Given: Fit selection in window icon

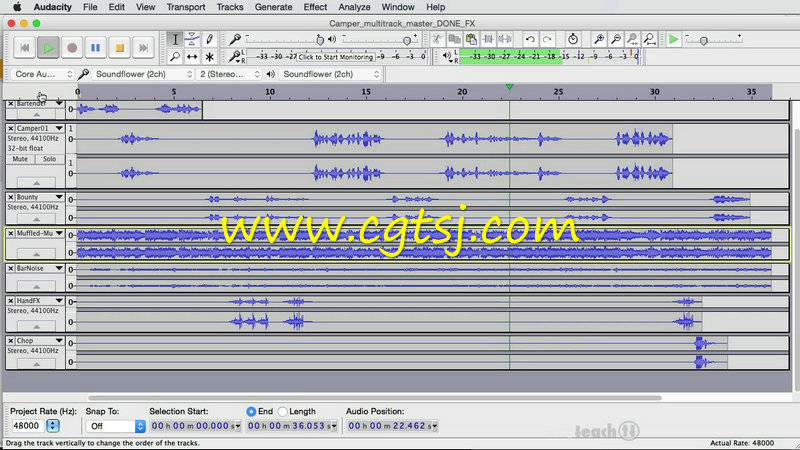Looking at the screenshot, I should 633,39.
